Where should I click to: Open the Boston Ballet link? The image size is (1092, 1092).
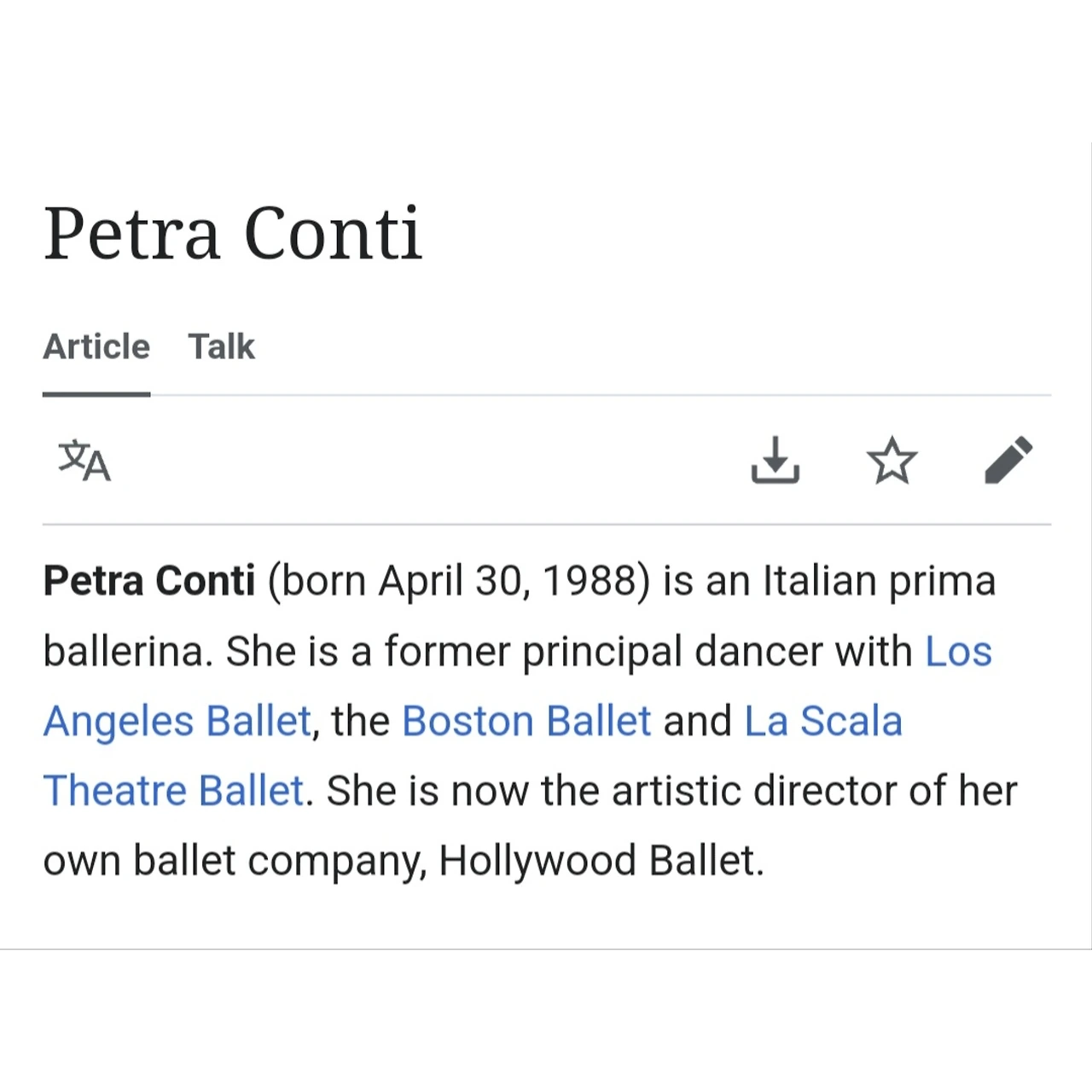click(526, 721)
